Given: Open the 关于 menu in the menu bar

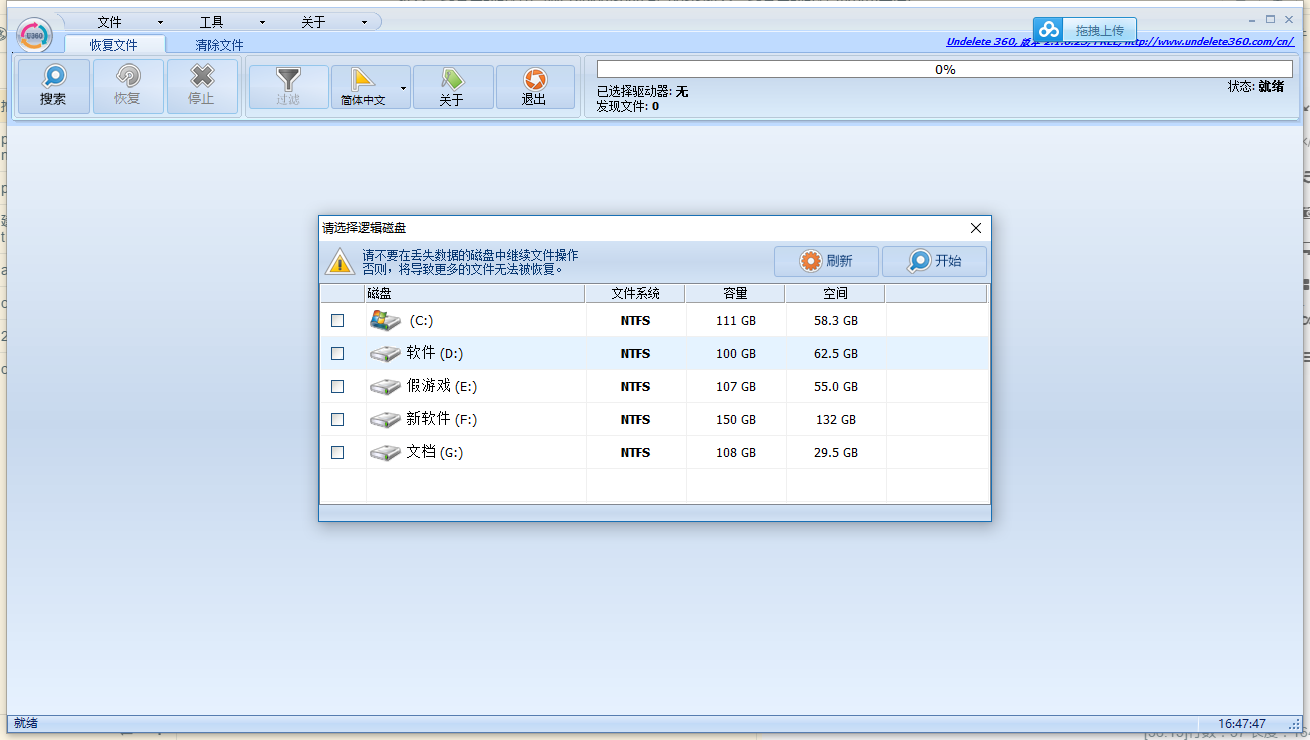Looking at the screenshot, I should point(333,22).
